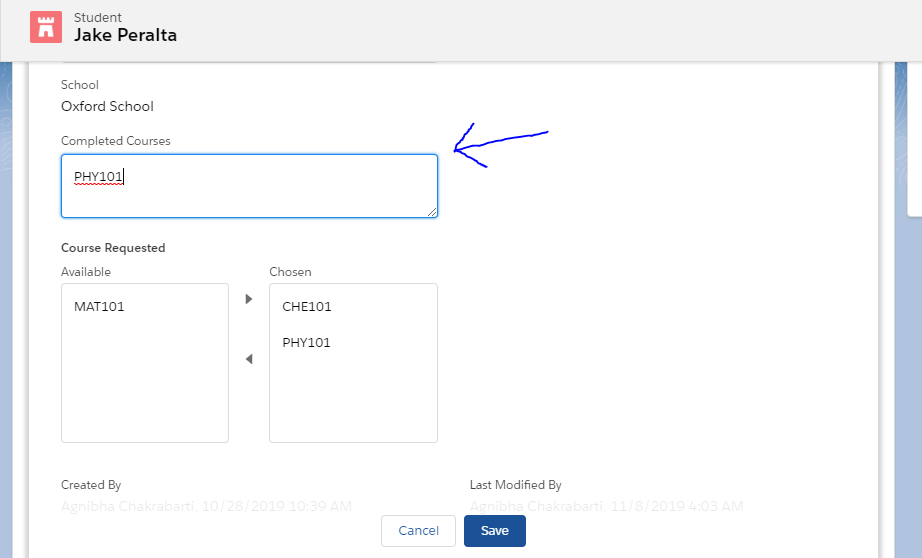Viewport: 922px width, 558px height.
Task: Click the Completed Courses field label
Action: [x=115, y=141]
